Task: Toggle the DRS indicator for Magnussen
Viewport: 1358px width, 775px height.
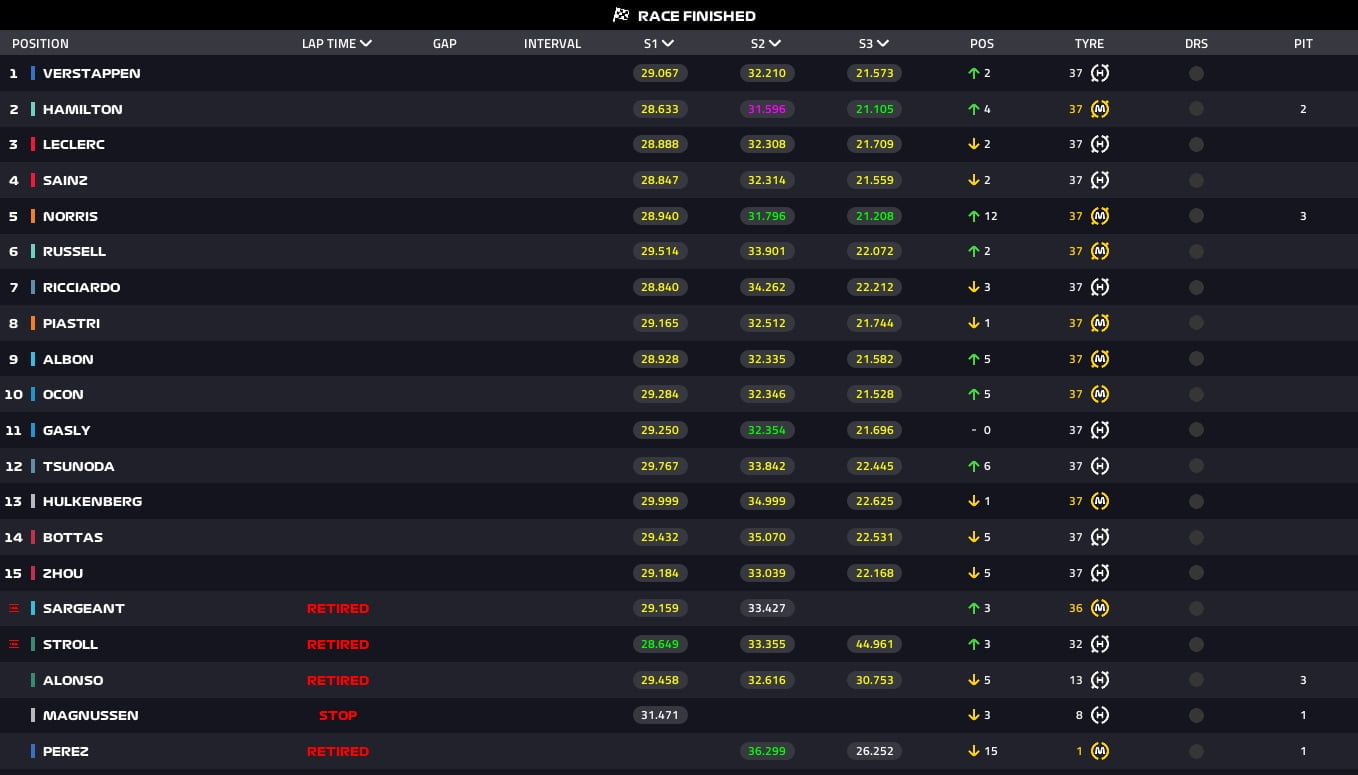Action: (x=1196, y=715)
